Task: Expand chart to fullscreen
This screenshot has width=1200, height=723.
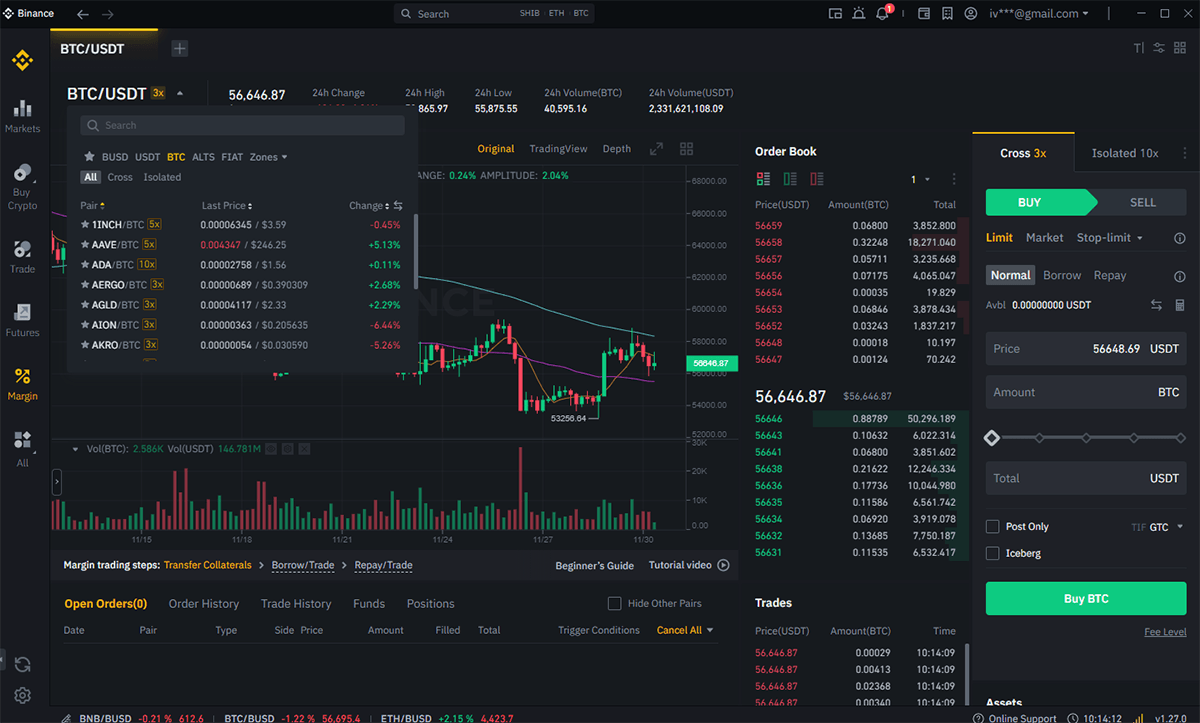Action: [656, 149]
